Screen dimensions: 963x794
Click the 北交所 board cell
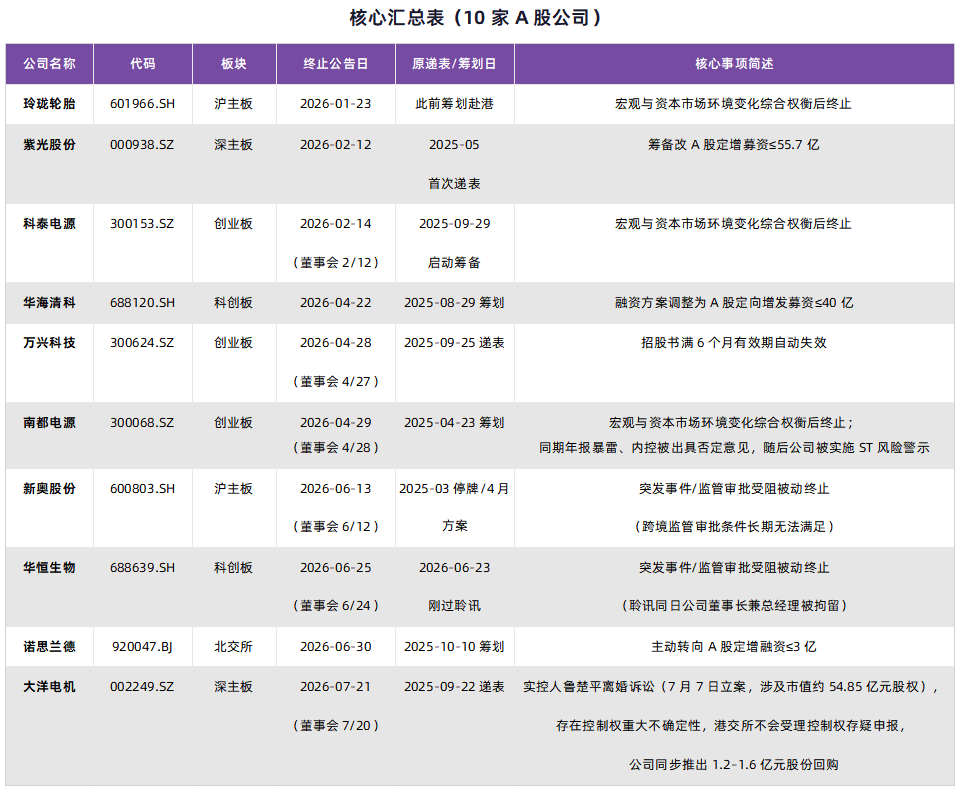[234, 647]
